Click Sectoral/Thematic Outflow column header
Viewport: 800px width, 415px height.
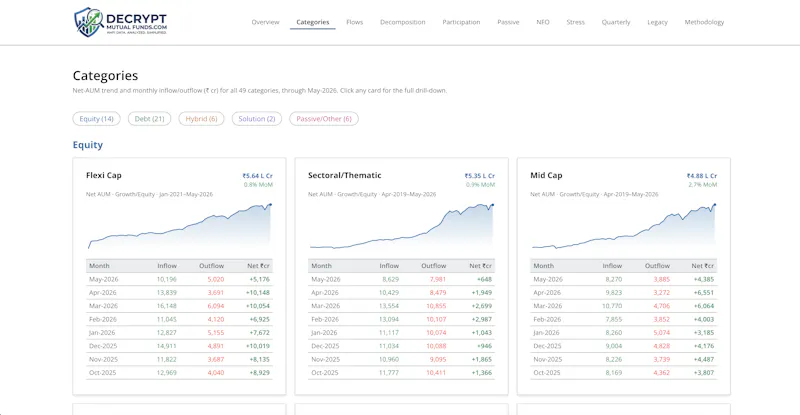(434, 266)
